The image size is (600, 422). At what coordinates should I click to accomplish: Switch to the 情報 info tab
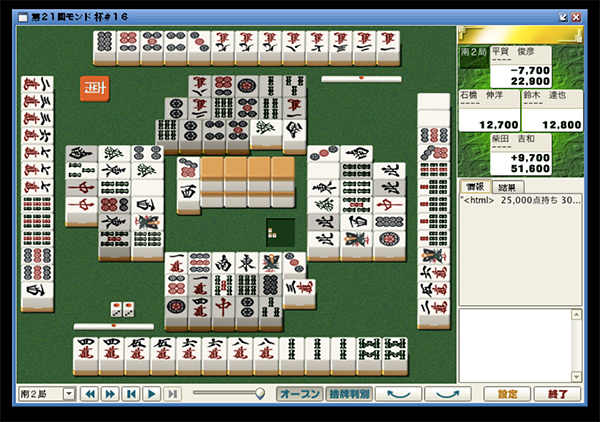click(x=475, y=187)
